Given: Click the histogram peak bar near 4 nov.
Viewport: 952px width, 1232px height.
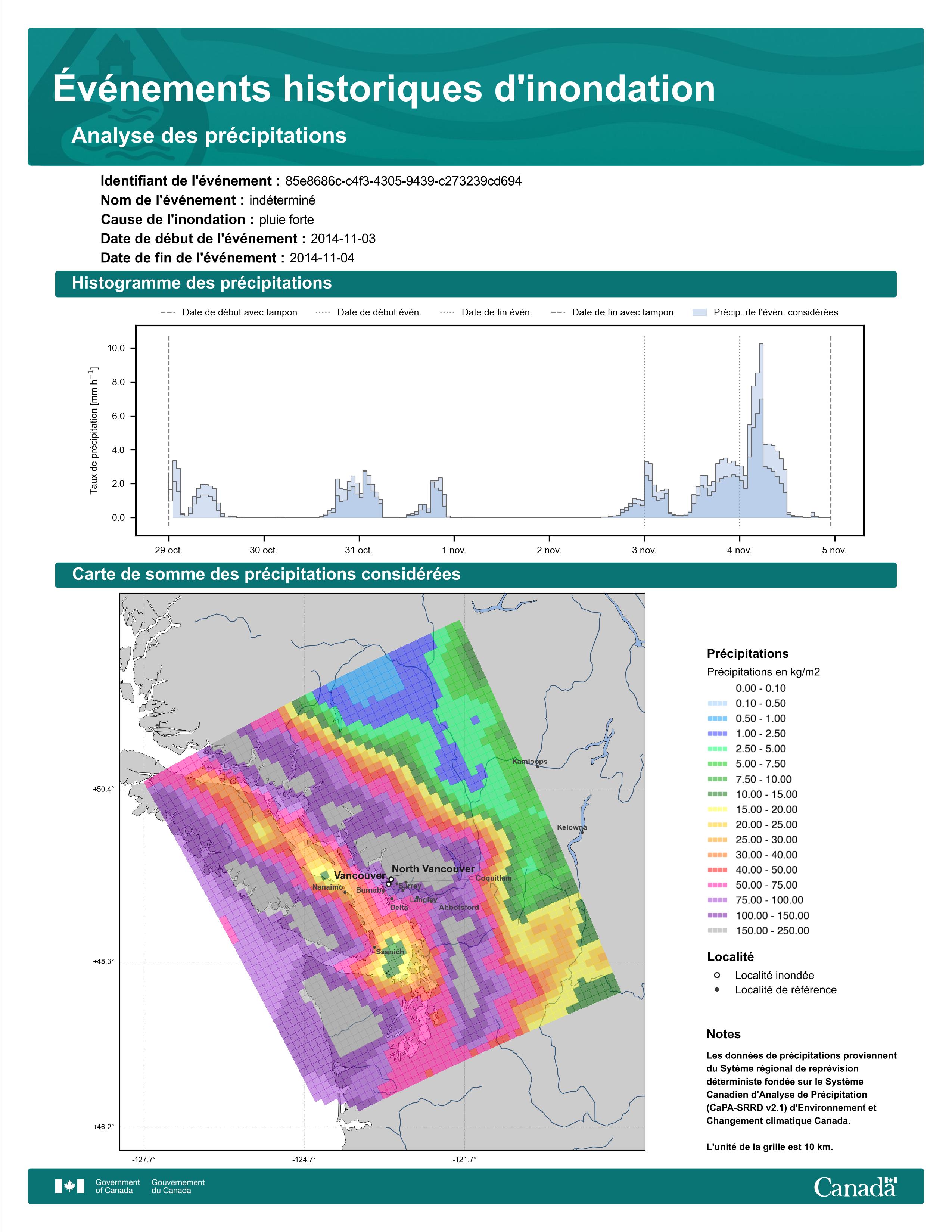Looking at the screenshot, I should [x=761, y=430].
